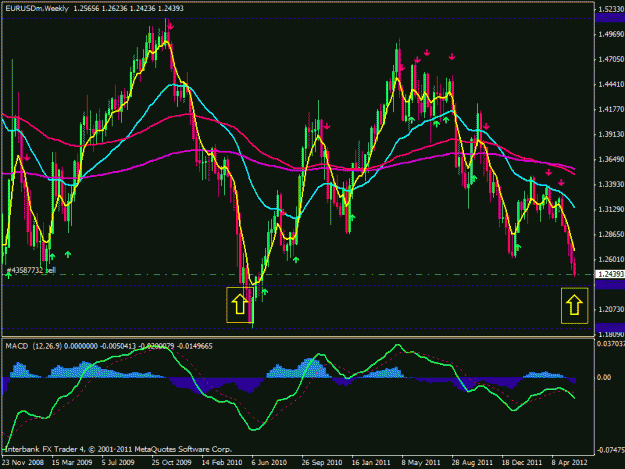Image resolution: width=625 pixels, height=469 pixels.
Task: Click the 23 Nov 2008 date label
Action: [x=23, y=463]
